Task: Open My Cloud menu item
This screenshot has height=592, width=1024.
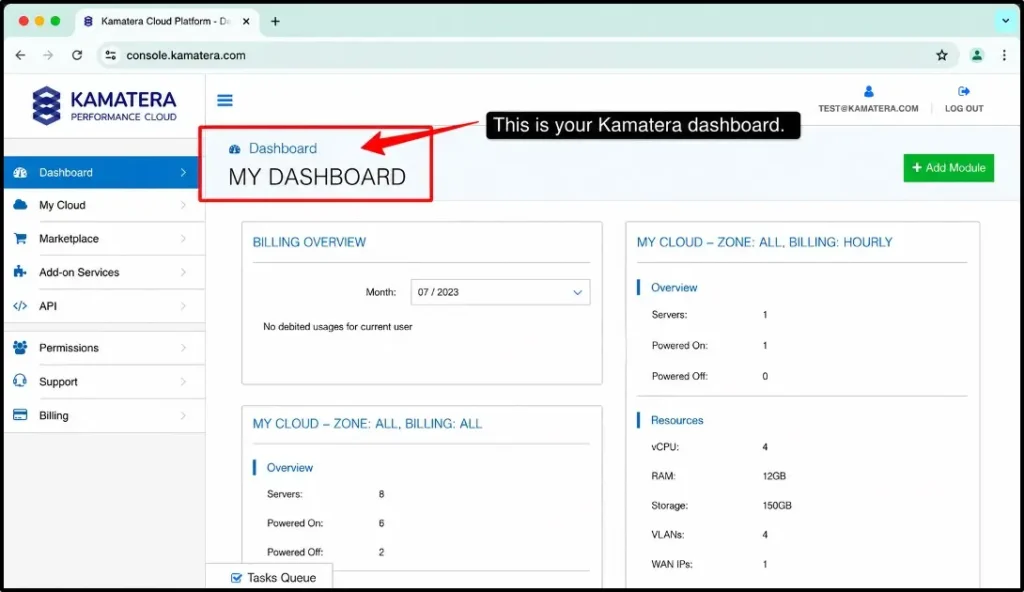Action: [x=104, y=205]
